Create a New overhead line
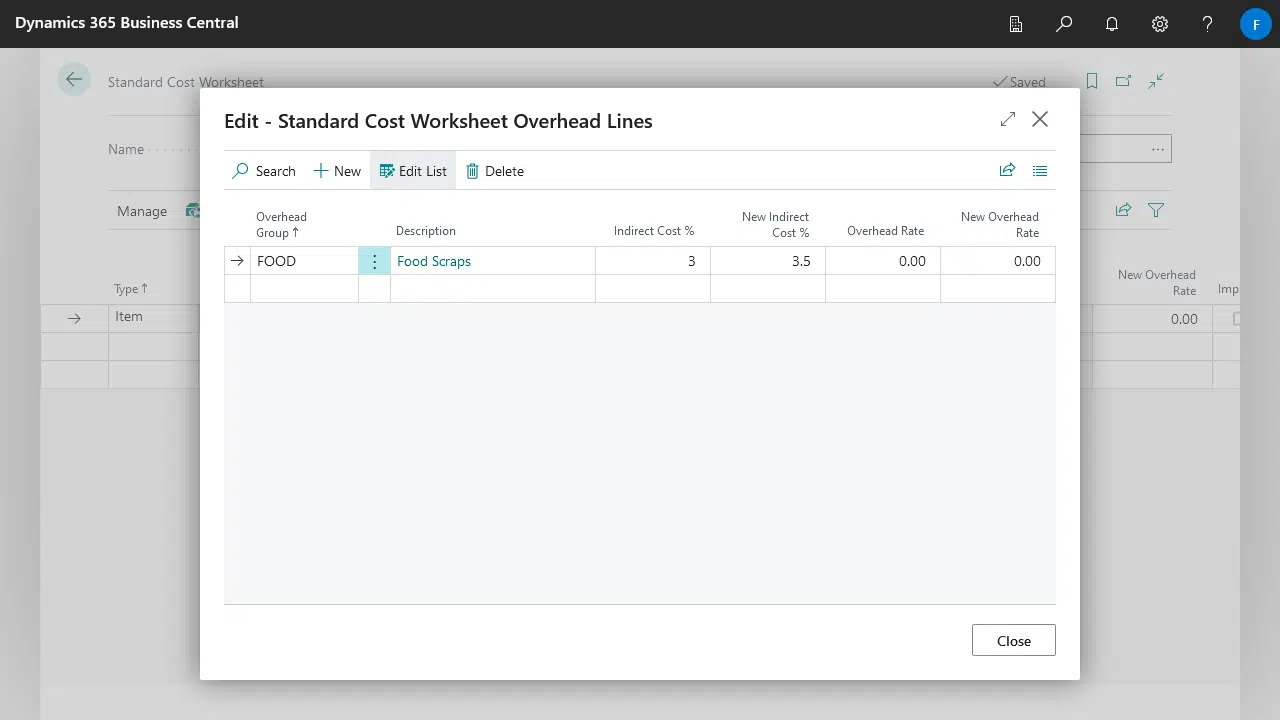1280x720 pixels. coord(337,171)
